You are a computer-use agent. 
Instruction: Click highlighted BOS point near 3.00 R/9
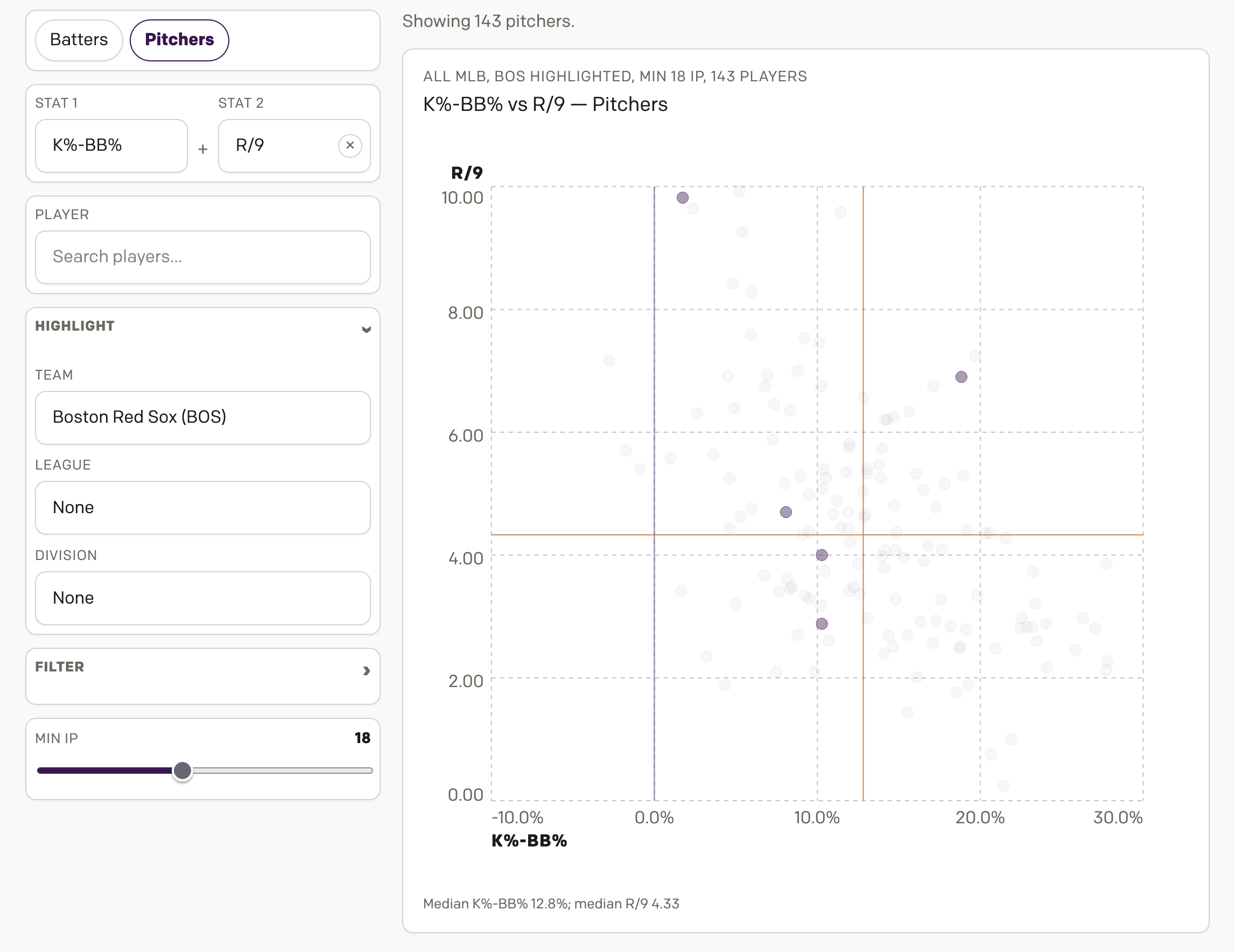coord(822,624)
